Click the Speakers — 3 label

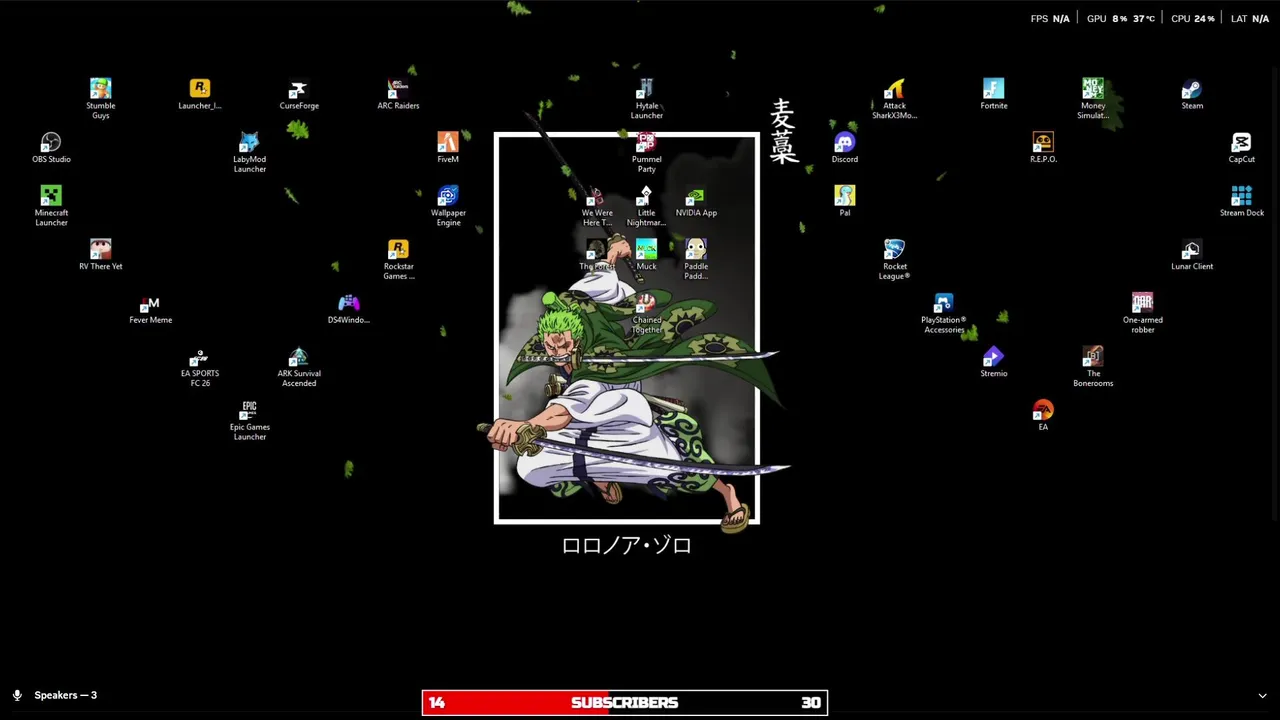point(66,695)
